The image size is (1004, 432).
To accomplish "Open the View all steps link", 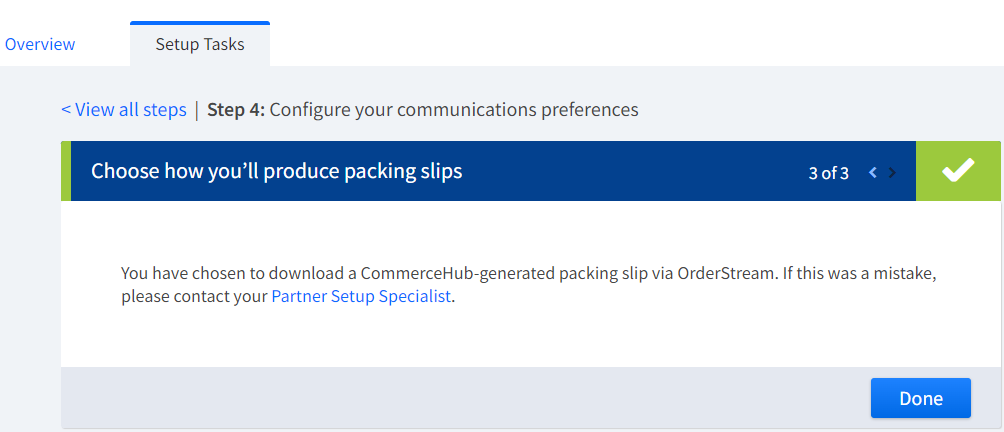I will point(124,110).
